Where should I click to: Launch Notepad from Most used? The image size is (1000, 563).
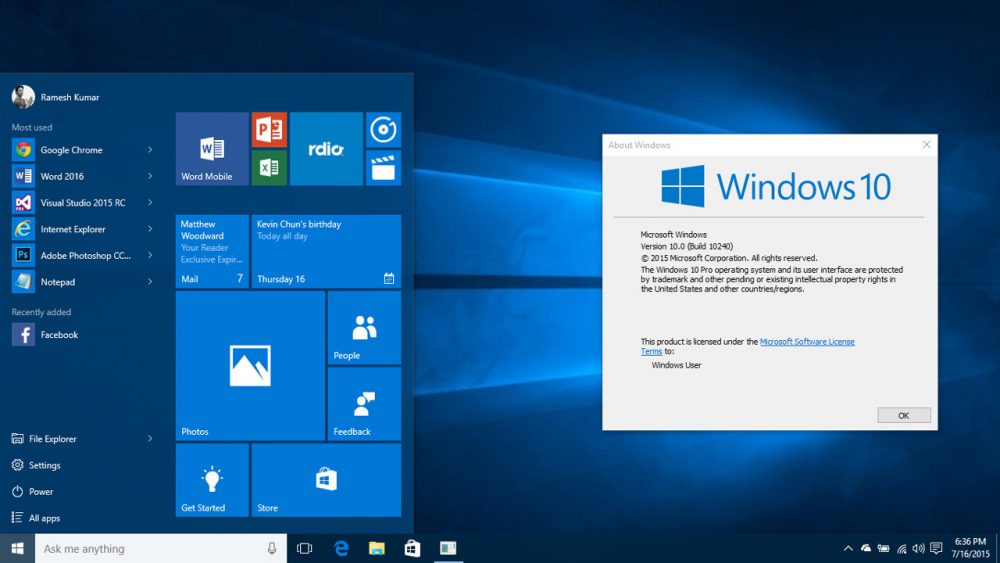coord(83,282)
